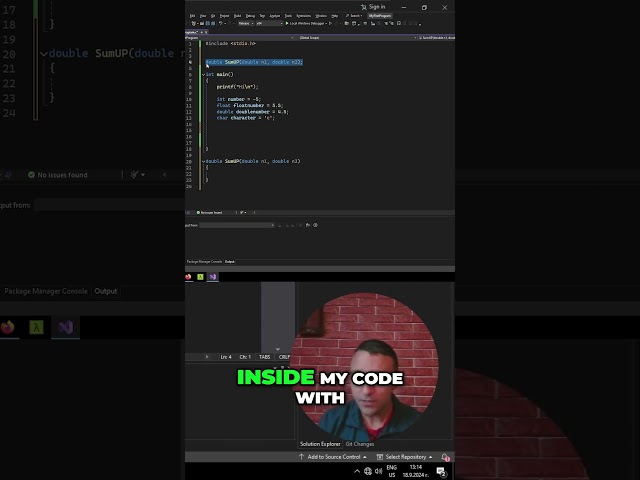
Task: Click the Ln: 4 status indicator
Action: (x=226, y=357)
